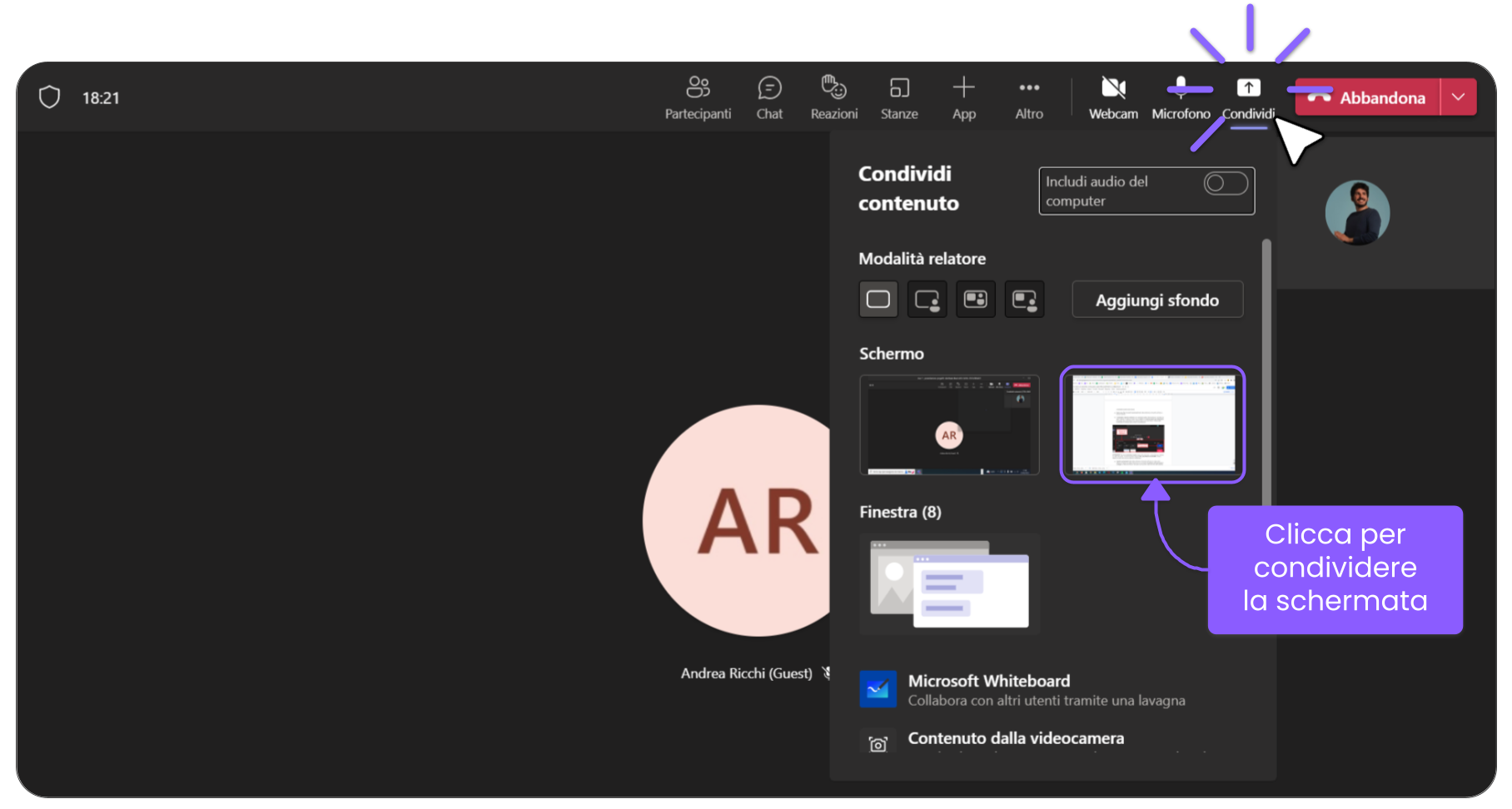The width and height of the screenshot is (1512, 809).
Task: Select the fourth Modalità relatore icon
Action: pyautogui.click(x=1024, y=300)
